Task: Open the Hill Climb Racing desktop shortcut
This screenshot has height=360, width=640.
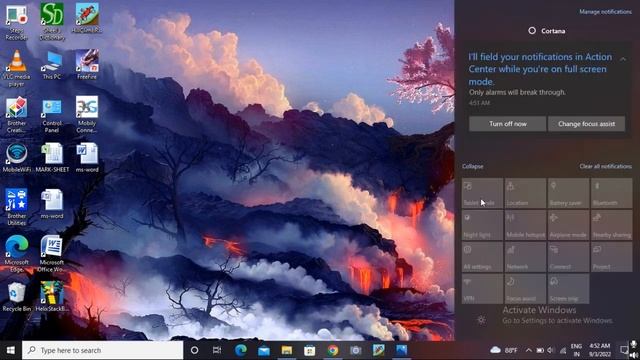Action: point(87,18)
